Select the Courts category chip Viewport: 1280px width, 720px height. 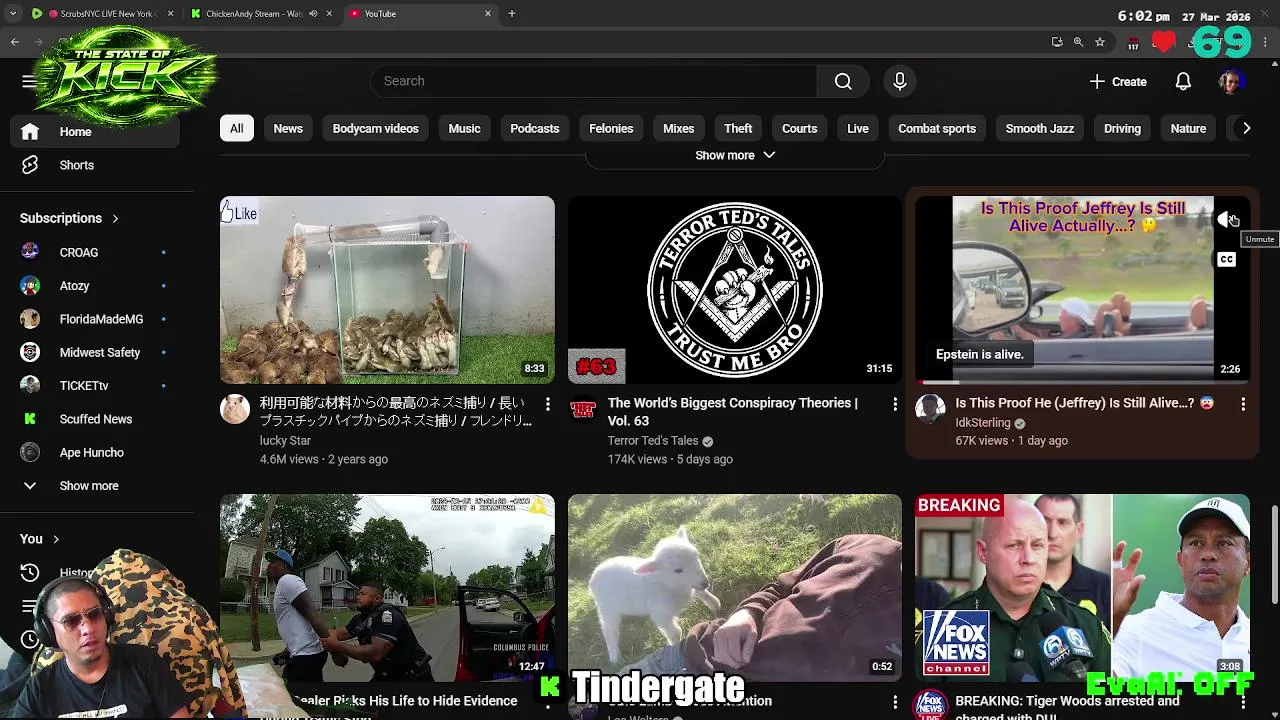coord(800,128)
